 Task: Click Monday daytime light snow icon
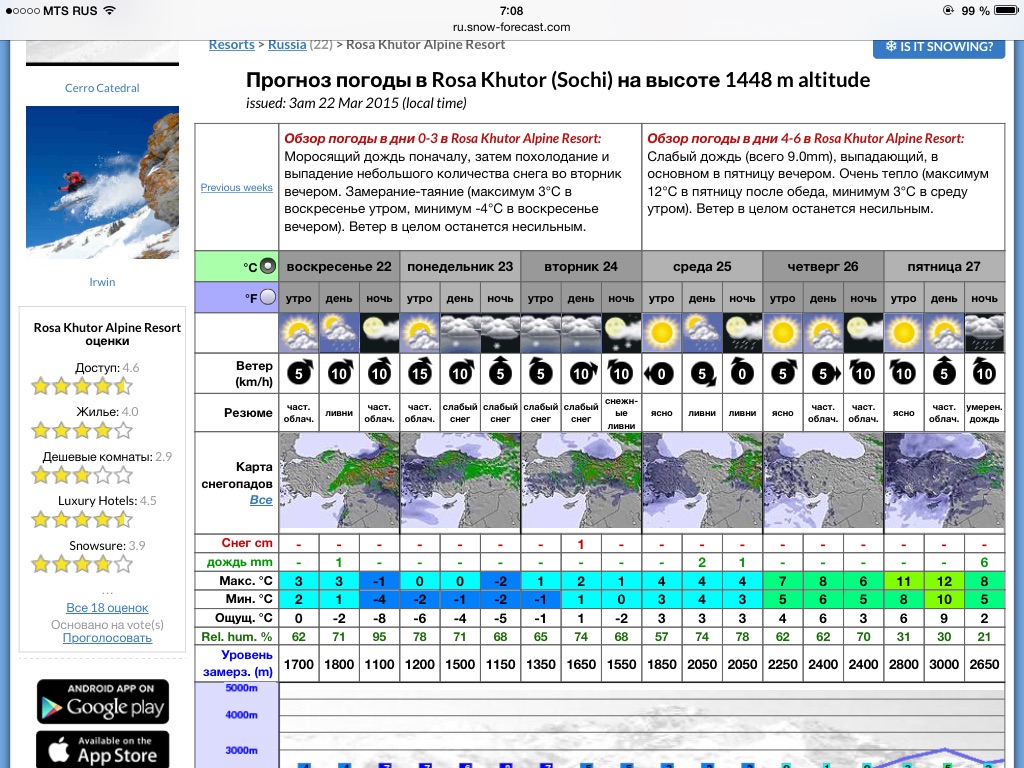(460, 333)
